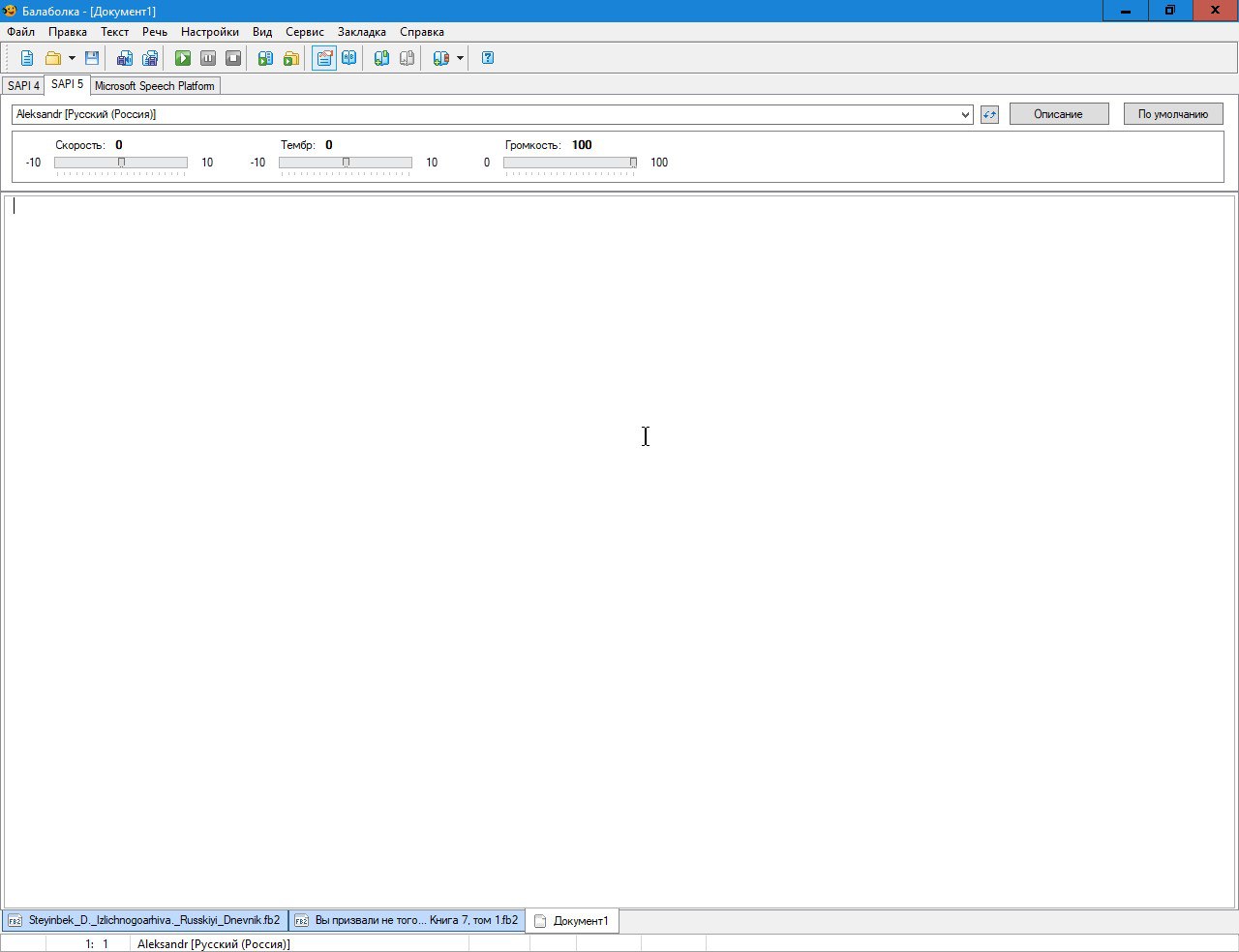Screen dimensions: 1239x952
Task: Switch to Microsoft Speech Platform tab
Action: point(155,86)
